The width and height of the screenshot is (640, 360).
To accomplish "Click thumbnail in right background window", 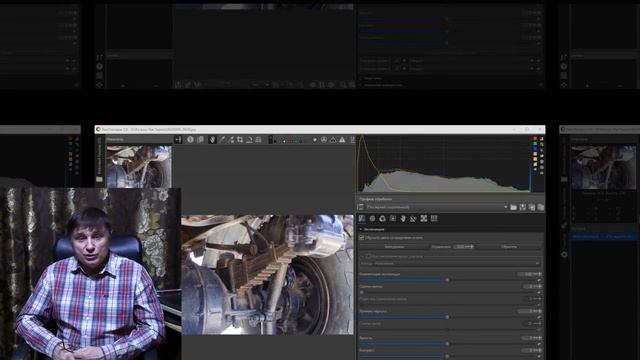I will pos(603,167).
